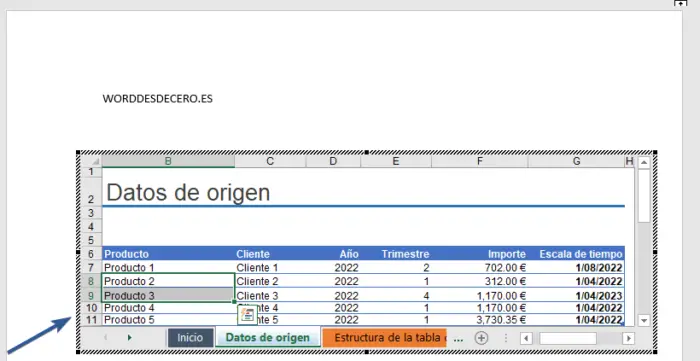
Task: Select the Producto 3 cell
Action: [x=168, y=295]
